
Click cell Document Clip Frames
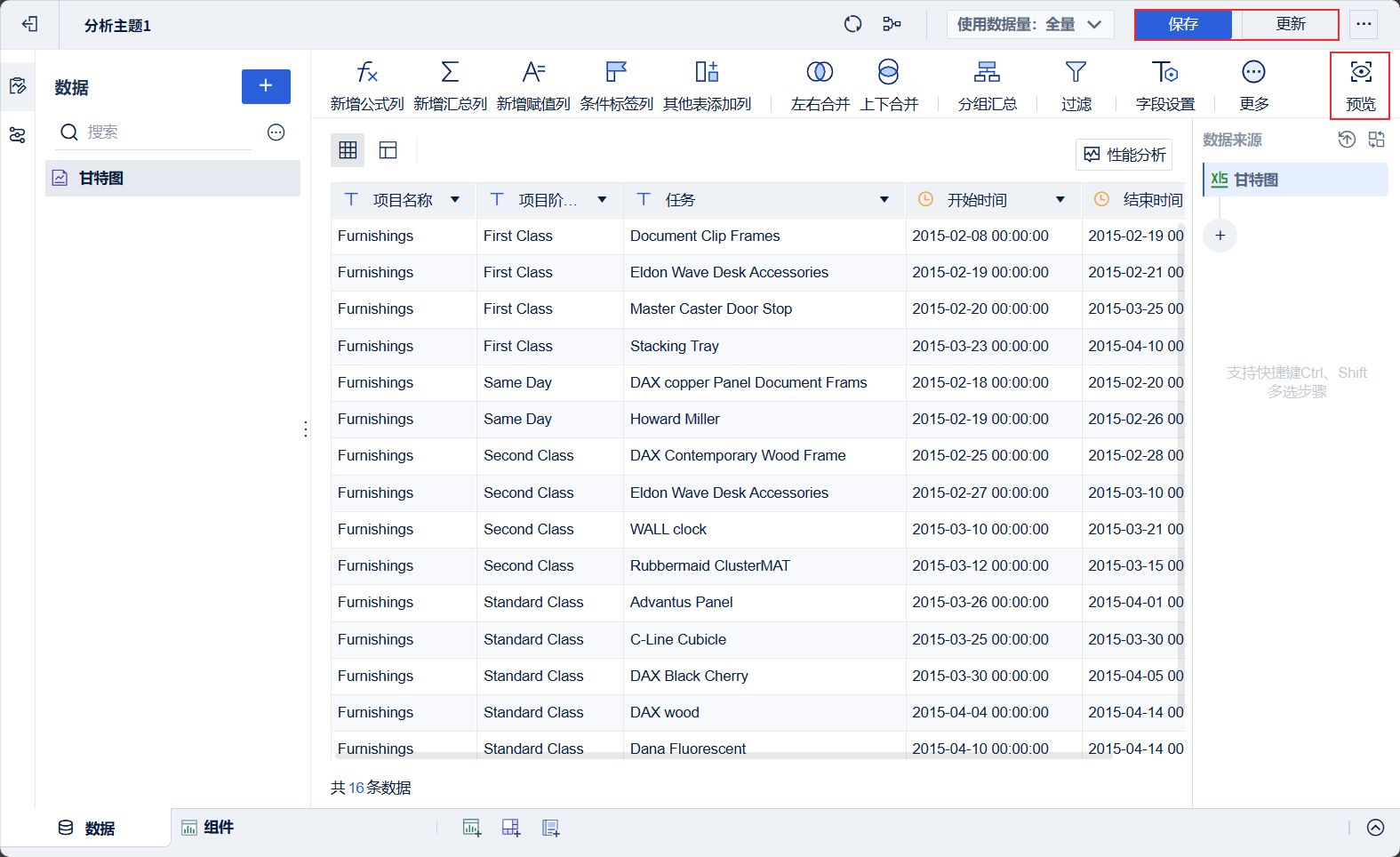pyautogui.click(x=764, y=236)
